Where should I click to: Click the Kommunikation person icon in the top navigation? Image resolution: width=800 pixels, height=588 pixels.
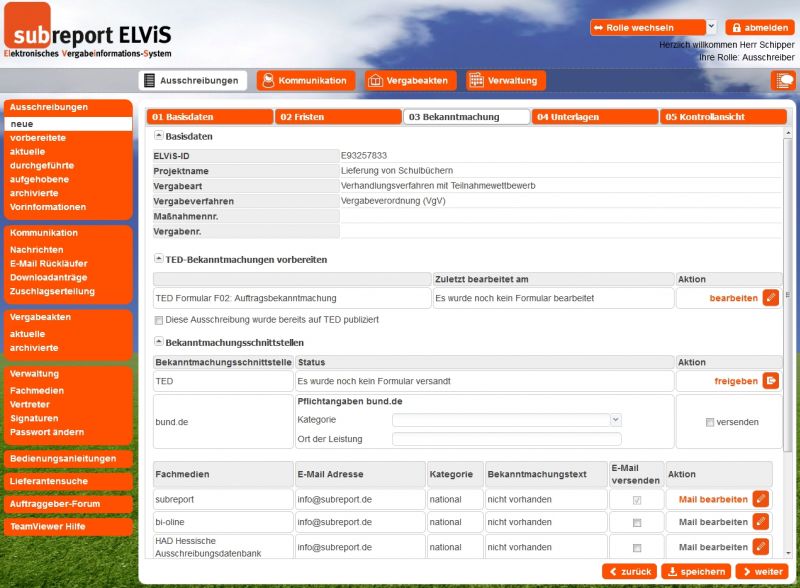tap(268, 80)
